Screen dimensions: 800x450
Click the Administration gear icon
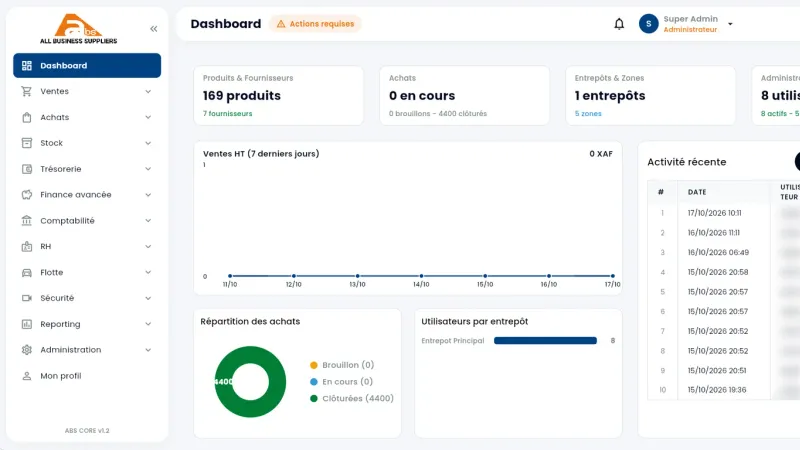[27, 350]
